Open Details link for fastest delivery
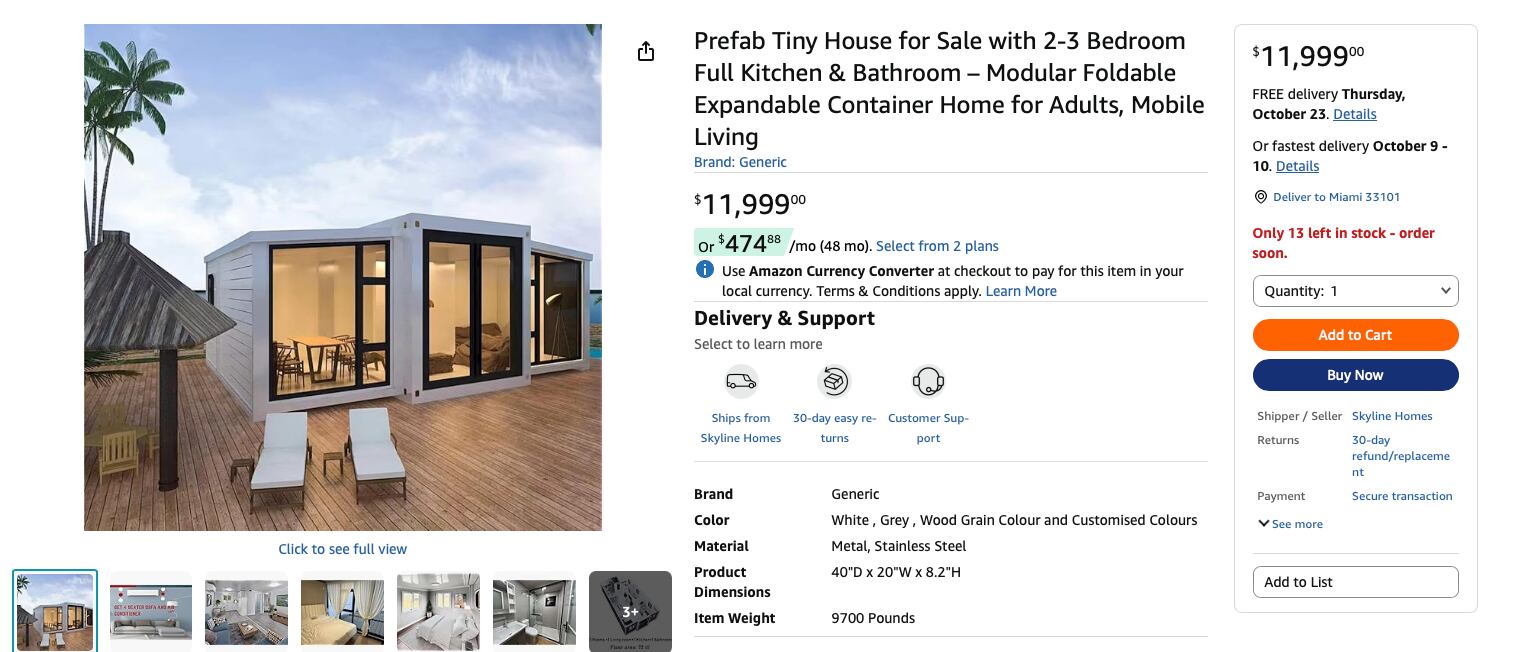Viewport: 1525px width, 652px height. click(x=1297, y=166)
